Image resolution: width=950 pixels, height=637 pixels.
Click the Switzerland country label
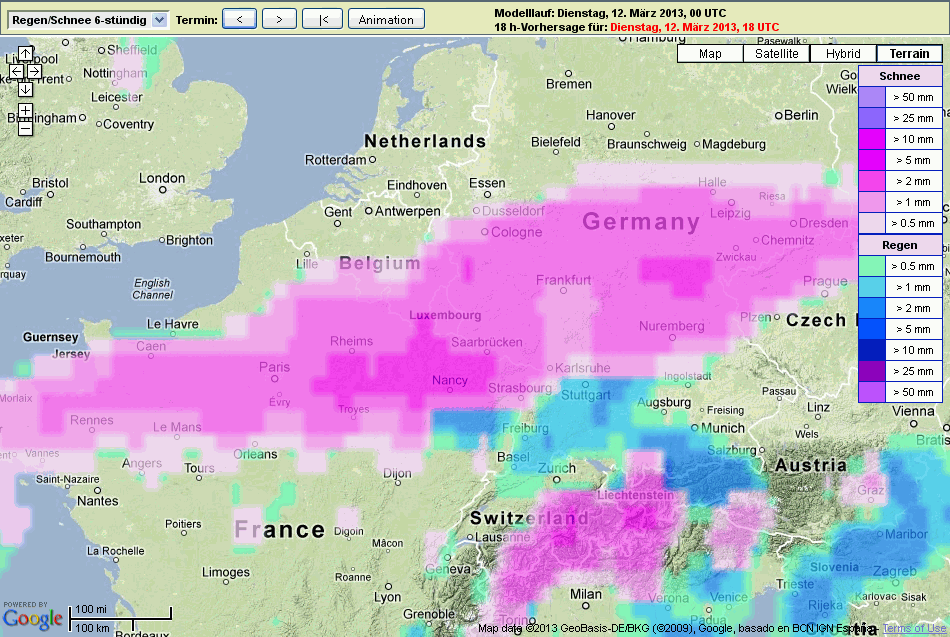coord(530,518)
